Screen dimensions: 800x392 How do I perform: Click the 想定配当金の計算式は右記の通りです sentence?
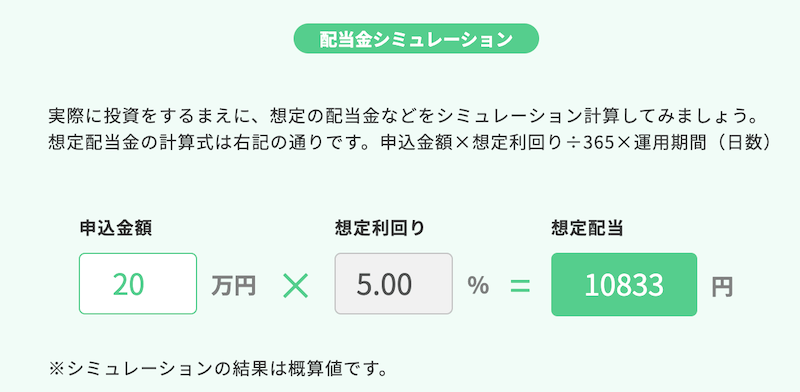[212, 142]
